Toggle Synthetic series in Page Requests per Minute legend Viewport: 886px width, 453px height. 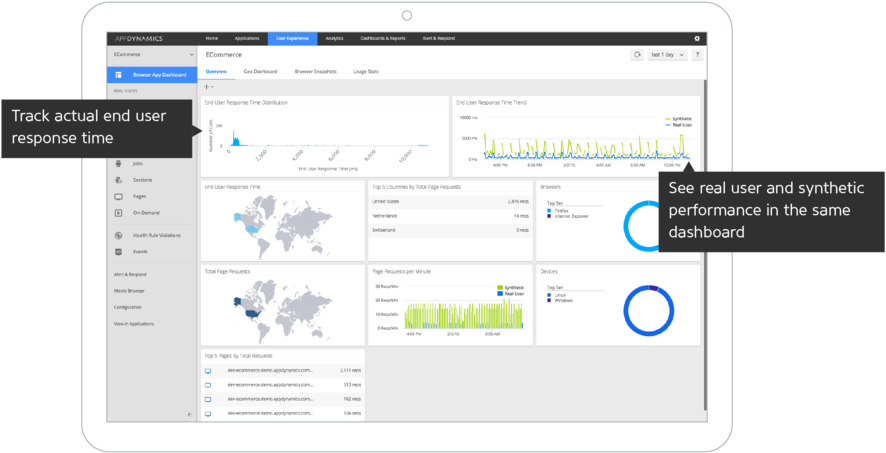pyautogui.click(x=499, y=287)
